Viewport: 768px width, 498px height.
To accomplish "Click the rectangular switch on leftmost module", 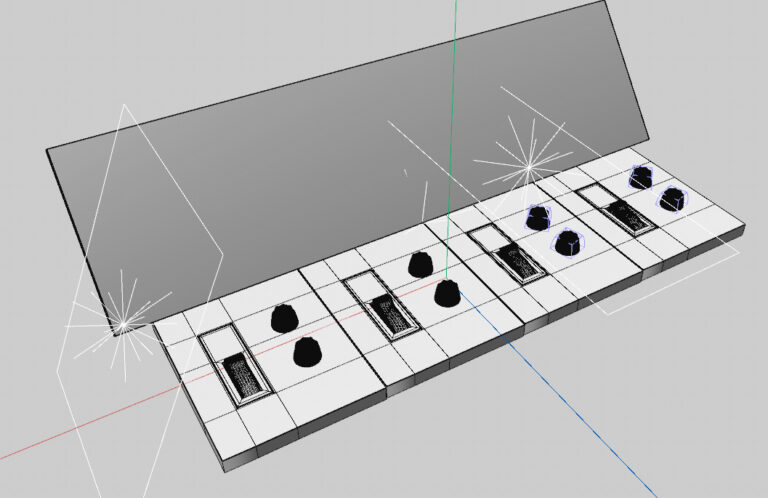I will [242, 376].
